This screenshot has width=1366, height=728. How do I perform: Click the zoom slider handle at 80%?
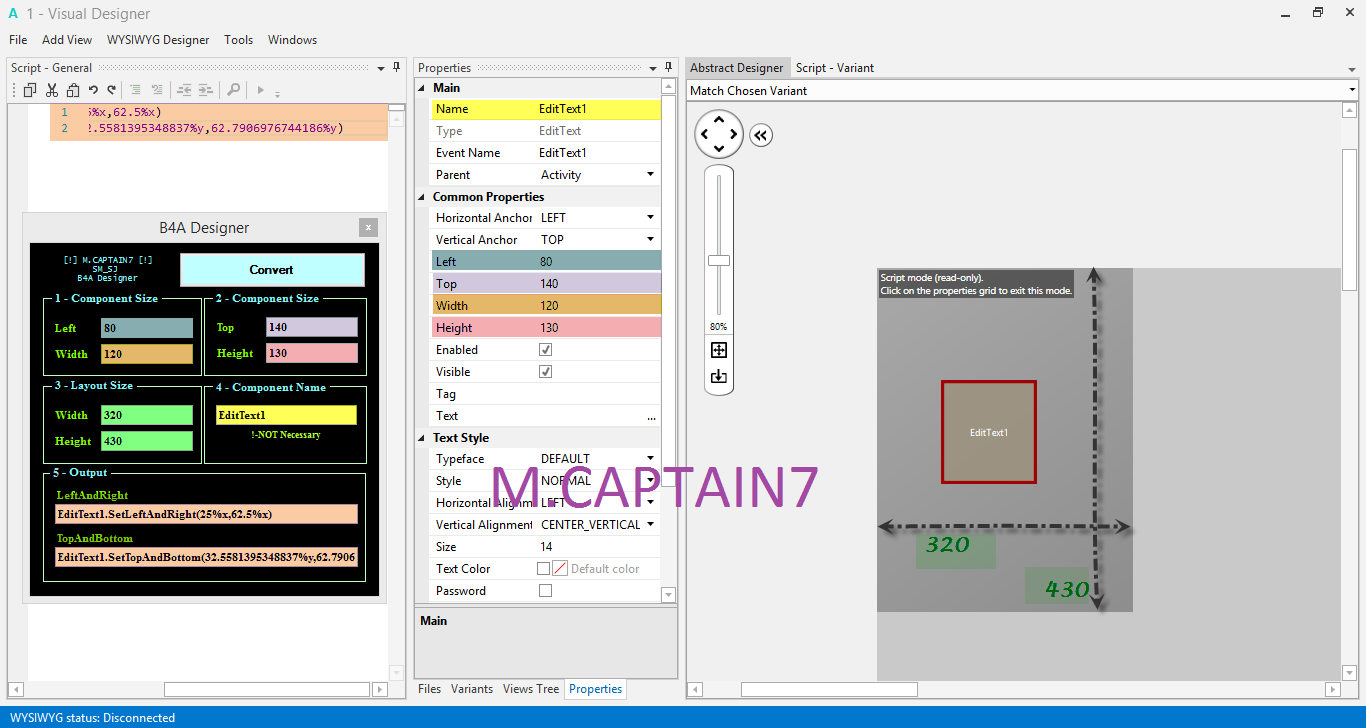[x=719, y=260]
